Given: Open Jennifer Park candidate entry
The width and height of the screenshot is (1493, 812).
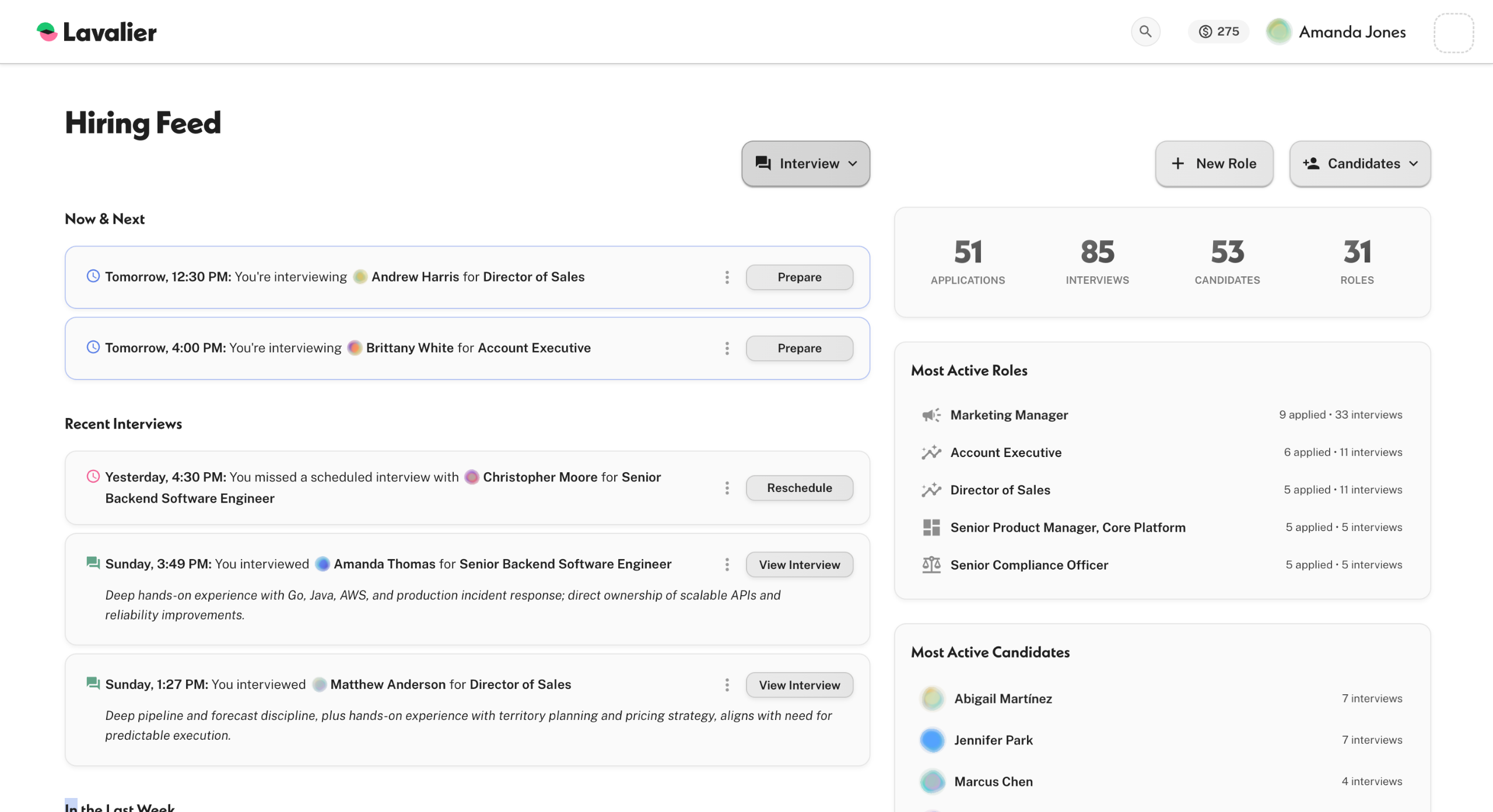Looking at the screenshot, I should 993,740.
